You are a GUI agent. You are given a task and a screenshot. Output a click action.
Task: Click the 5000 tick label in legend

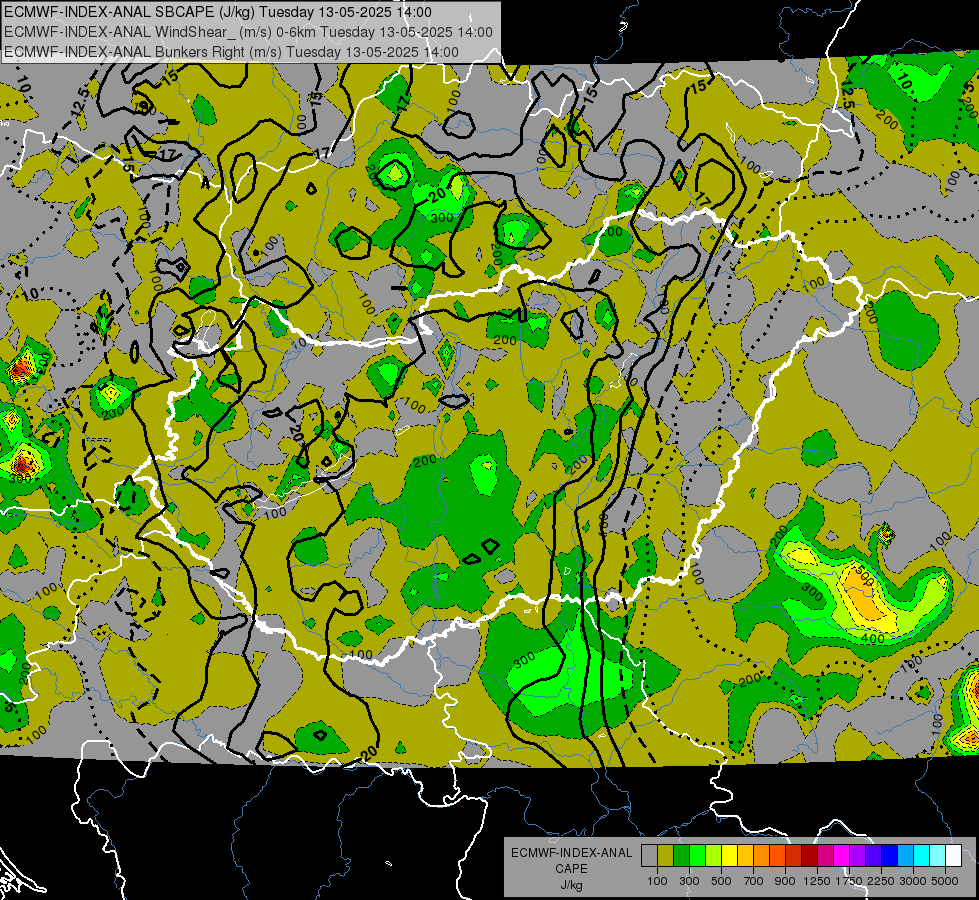coord(945,881)
